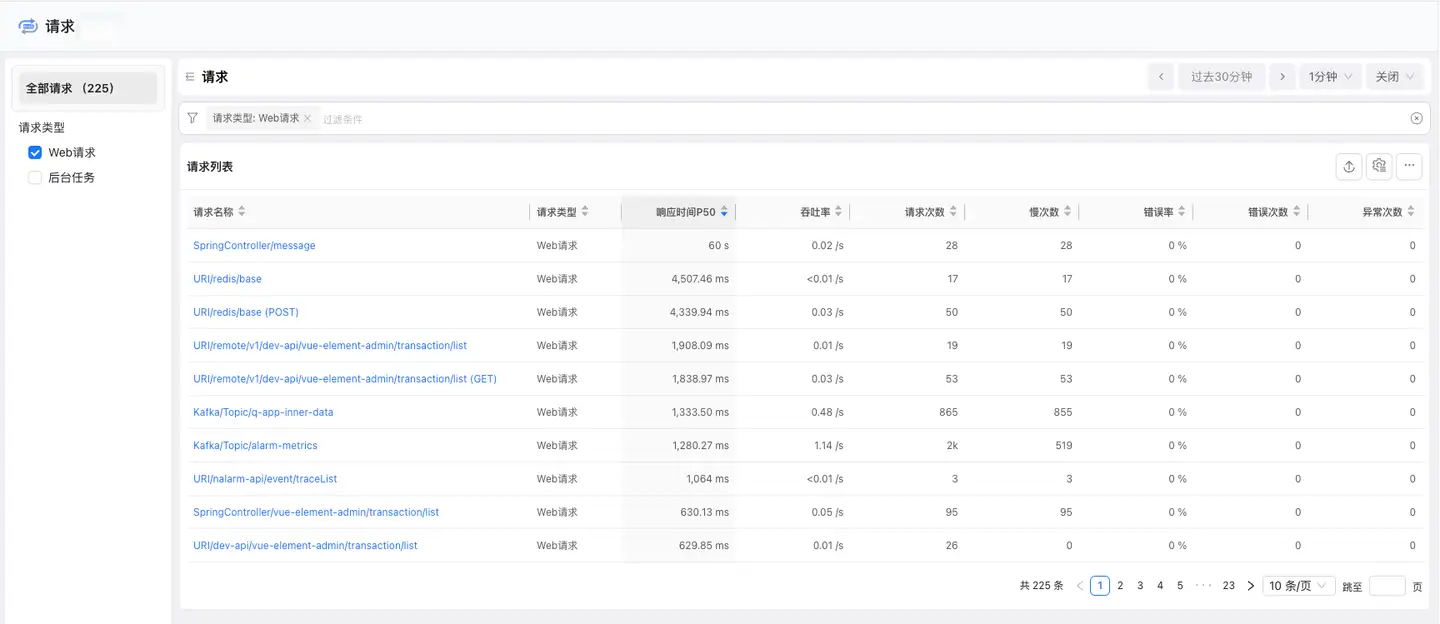Sort by 响应时间P50 column arrows
Viewport: 1440px width, 624px height.
click(724, 212)
